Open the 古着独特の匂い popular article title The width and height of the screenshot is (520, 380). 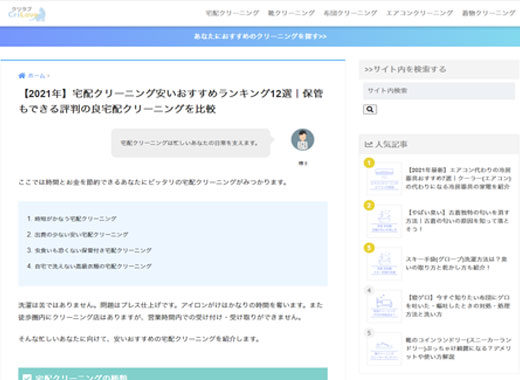[457, 221]
